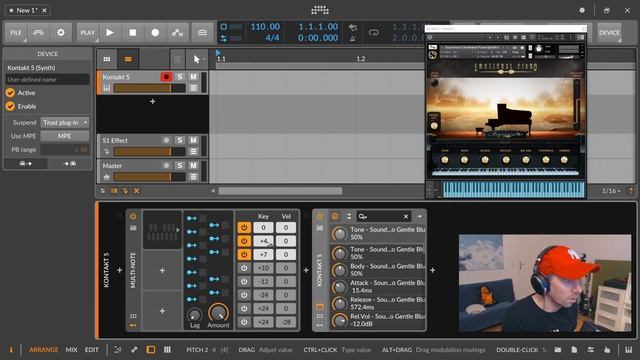Image resolution: width=640 pixels, height=360 pixels.
Task: Solo the Kontakt 5 track
Action: pos(180,77)
